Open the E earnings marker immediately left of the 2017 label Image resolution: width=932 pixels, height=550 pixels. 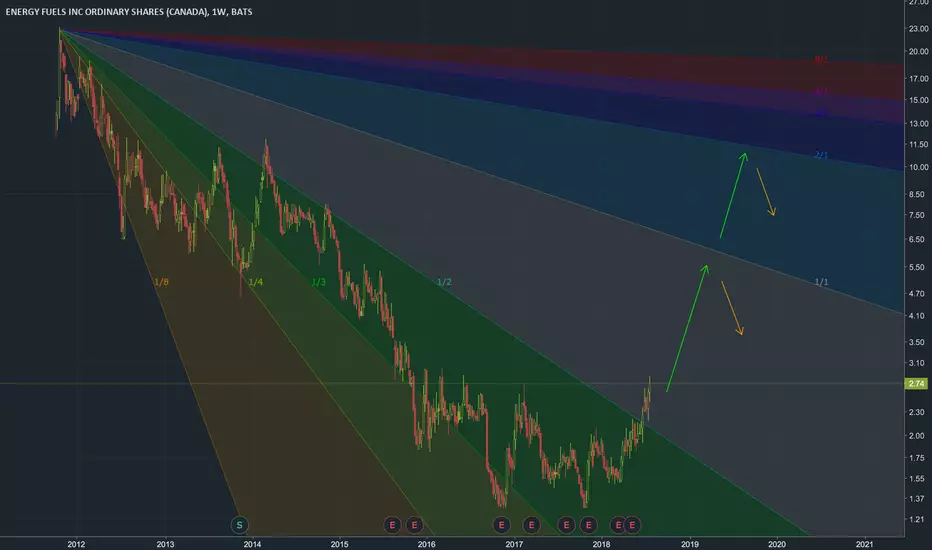click(502, 525)
